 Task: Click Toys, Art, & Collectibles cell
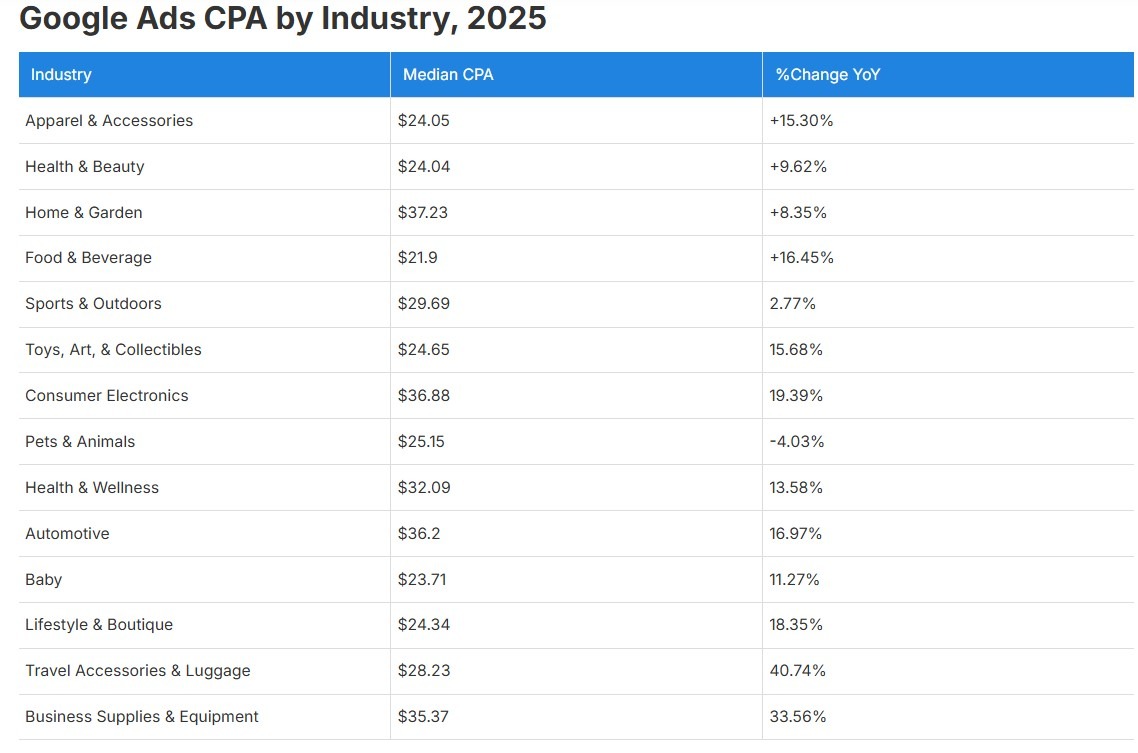(x=113, y=350)
